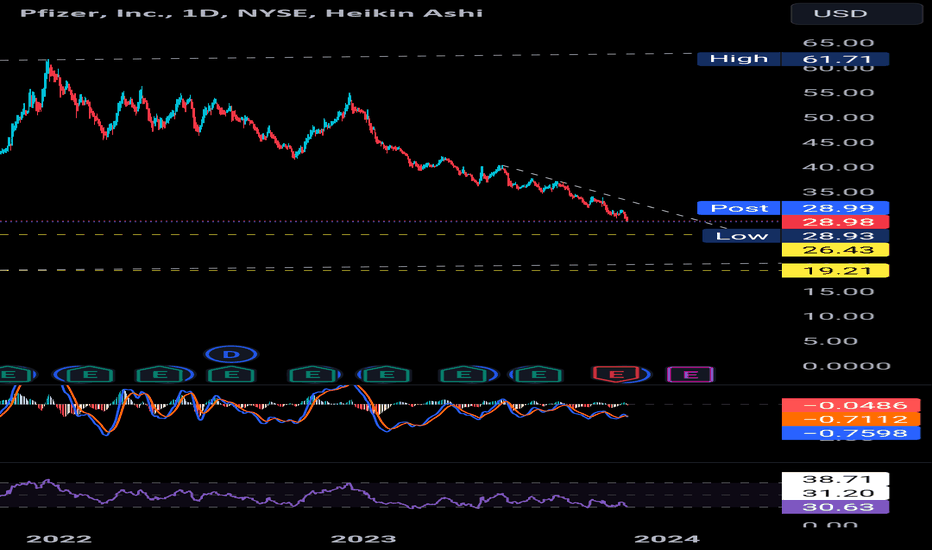Click the red -0.0486 MACD histogram value

click(x=851, y=406)
